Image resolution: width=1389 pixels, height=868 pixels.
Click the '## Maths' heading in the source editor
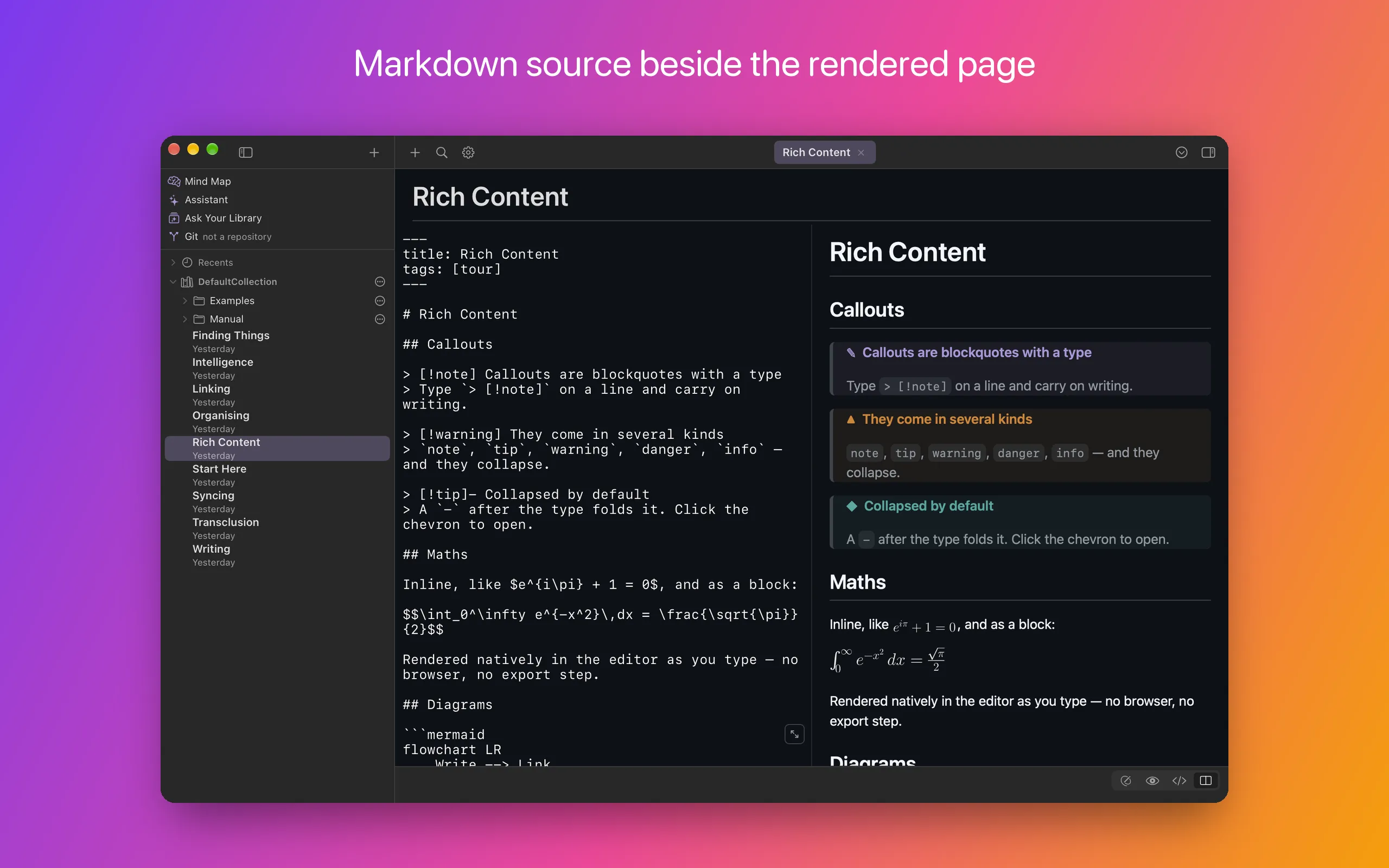point(435,554)
